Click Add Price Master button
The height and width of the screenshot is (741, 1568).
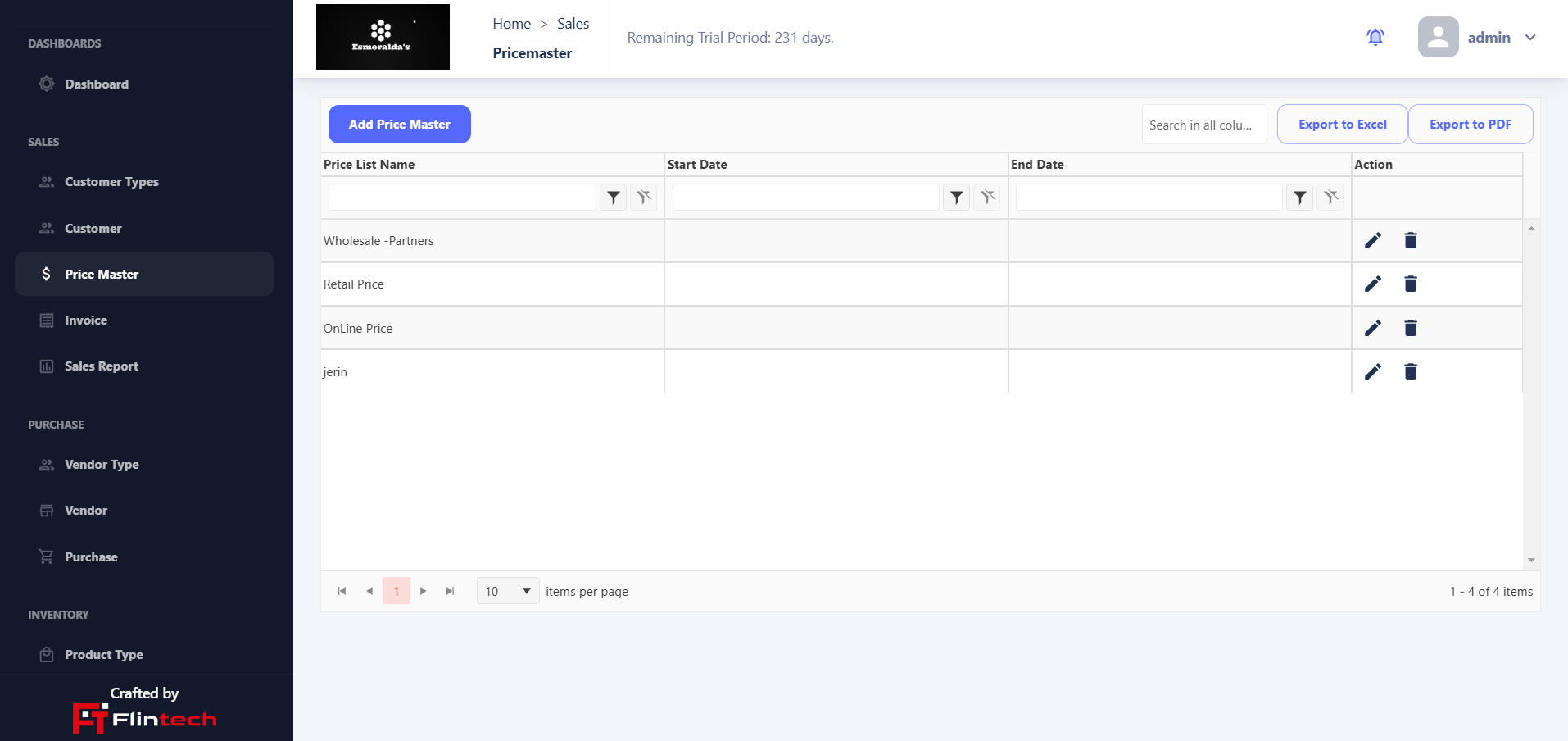pos(400,124)
